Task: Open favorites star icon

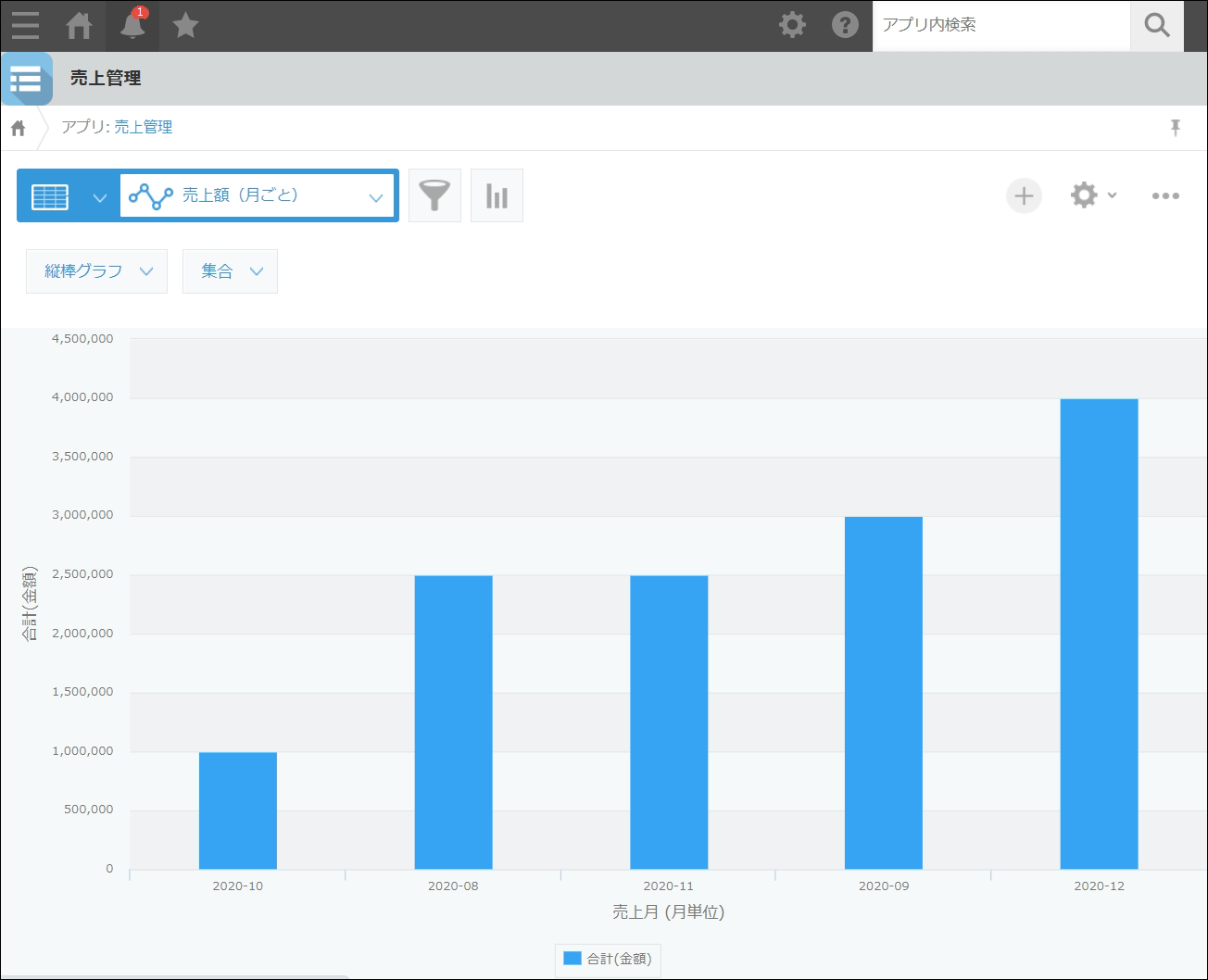Action: [185, 25]
